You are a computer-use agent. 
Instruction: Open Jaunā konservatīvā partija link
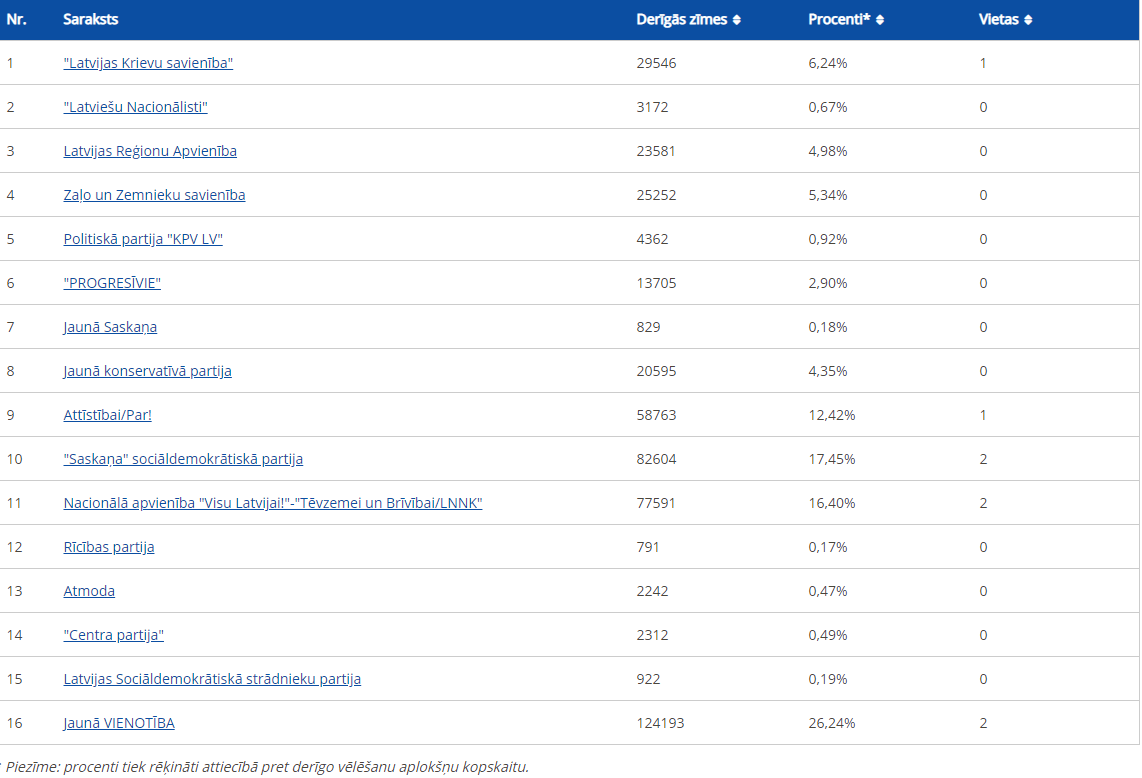147,371
